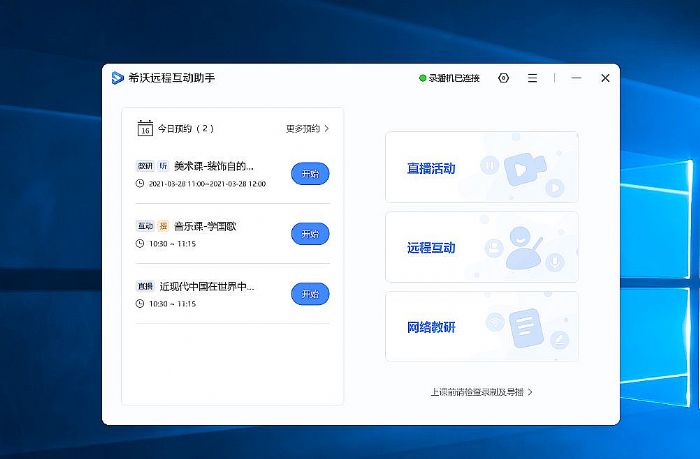700x459 pixels.
Task: Click the 希沃远程互动助手 window title text
Action: click(172, 78)
